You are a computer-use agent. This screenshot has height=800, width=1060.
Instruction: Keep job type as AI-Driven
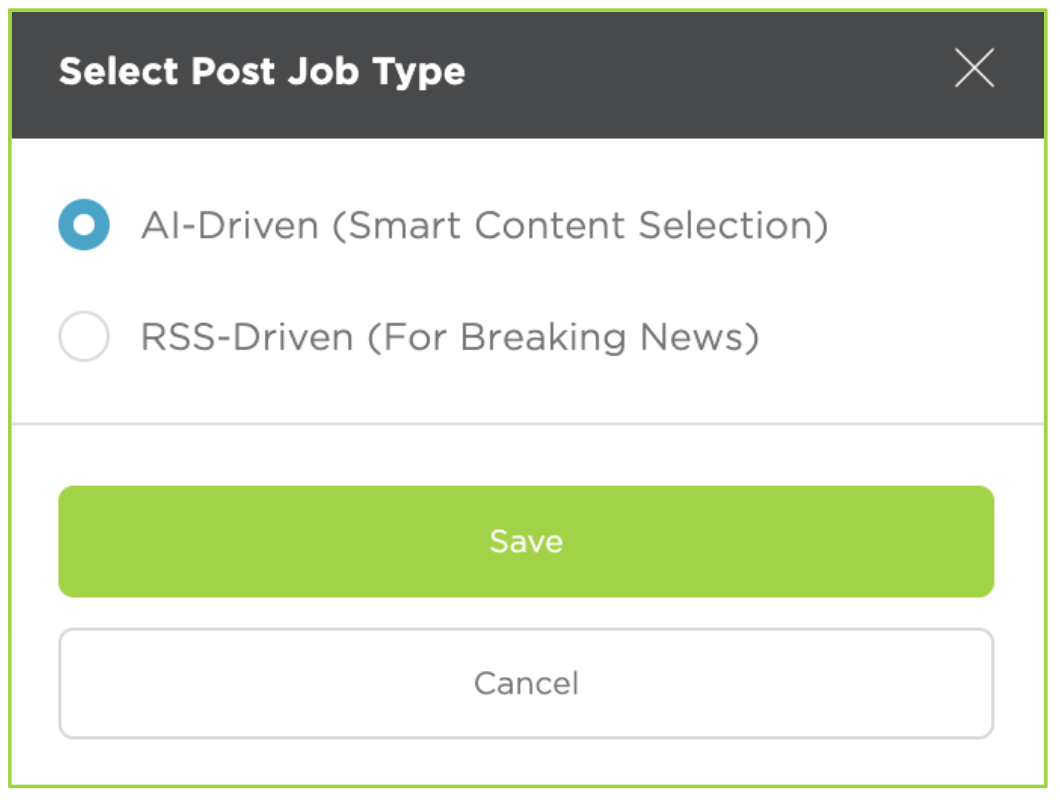click(x=84, y=225)
